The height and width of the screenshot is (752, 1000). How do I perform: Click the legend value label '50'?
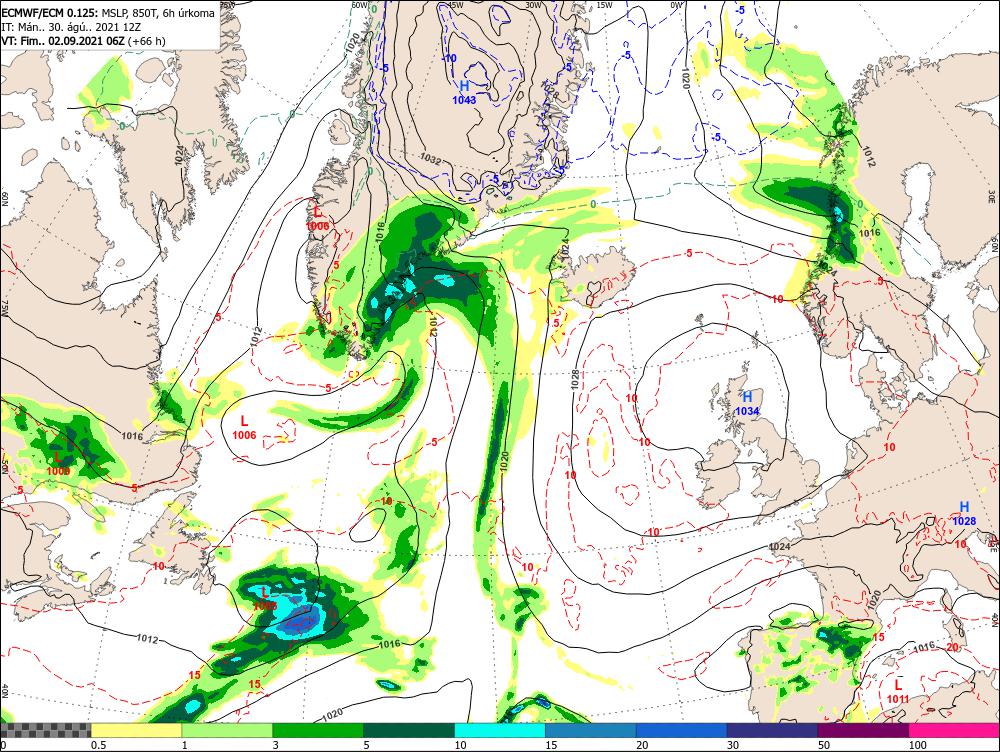click(824, 745)
